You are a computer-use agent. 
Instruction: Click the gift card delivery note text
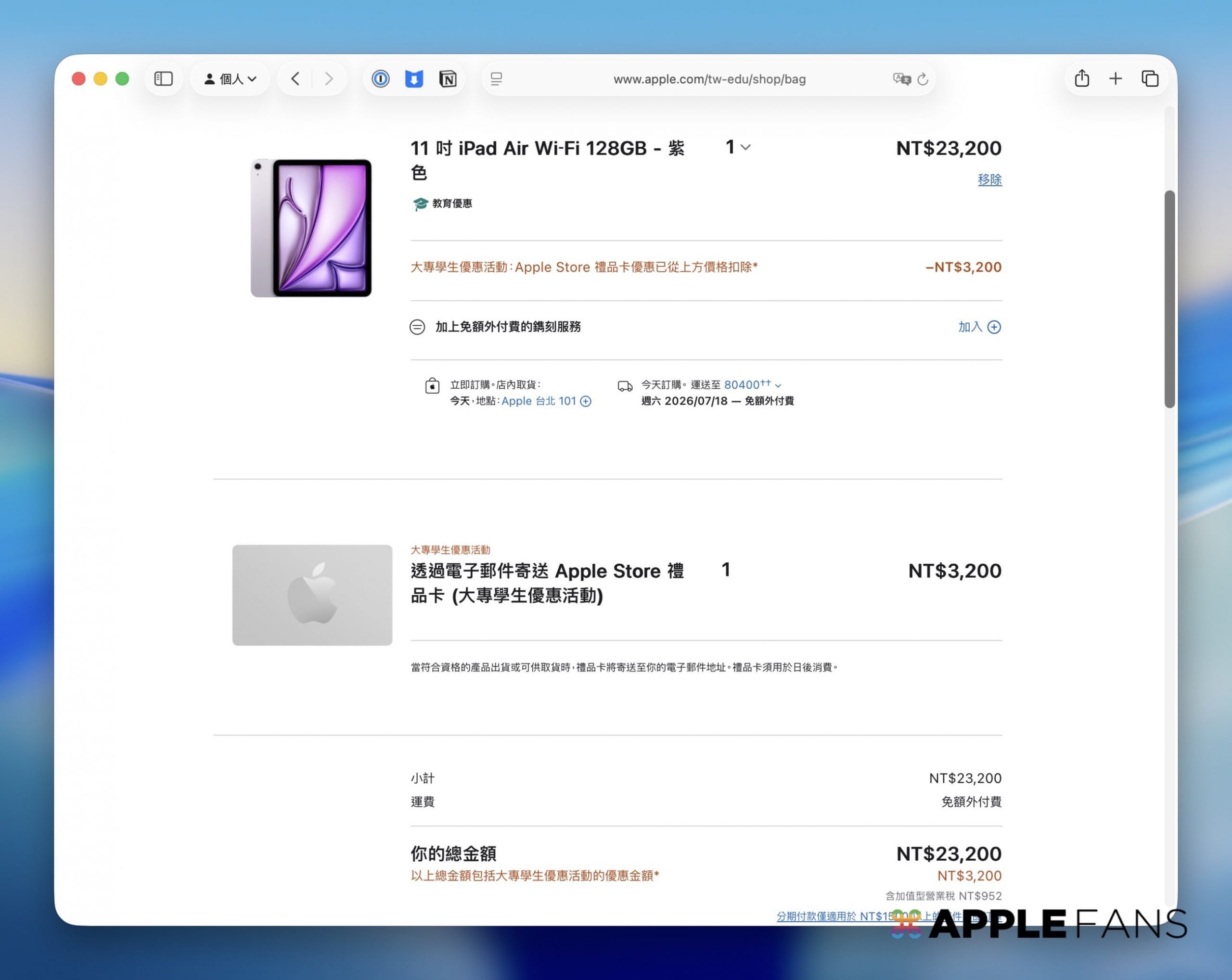625,667
